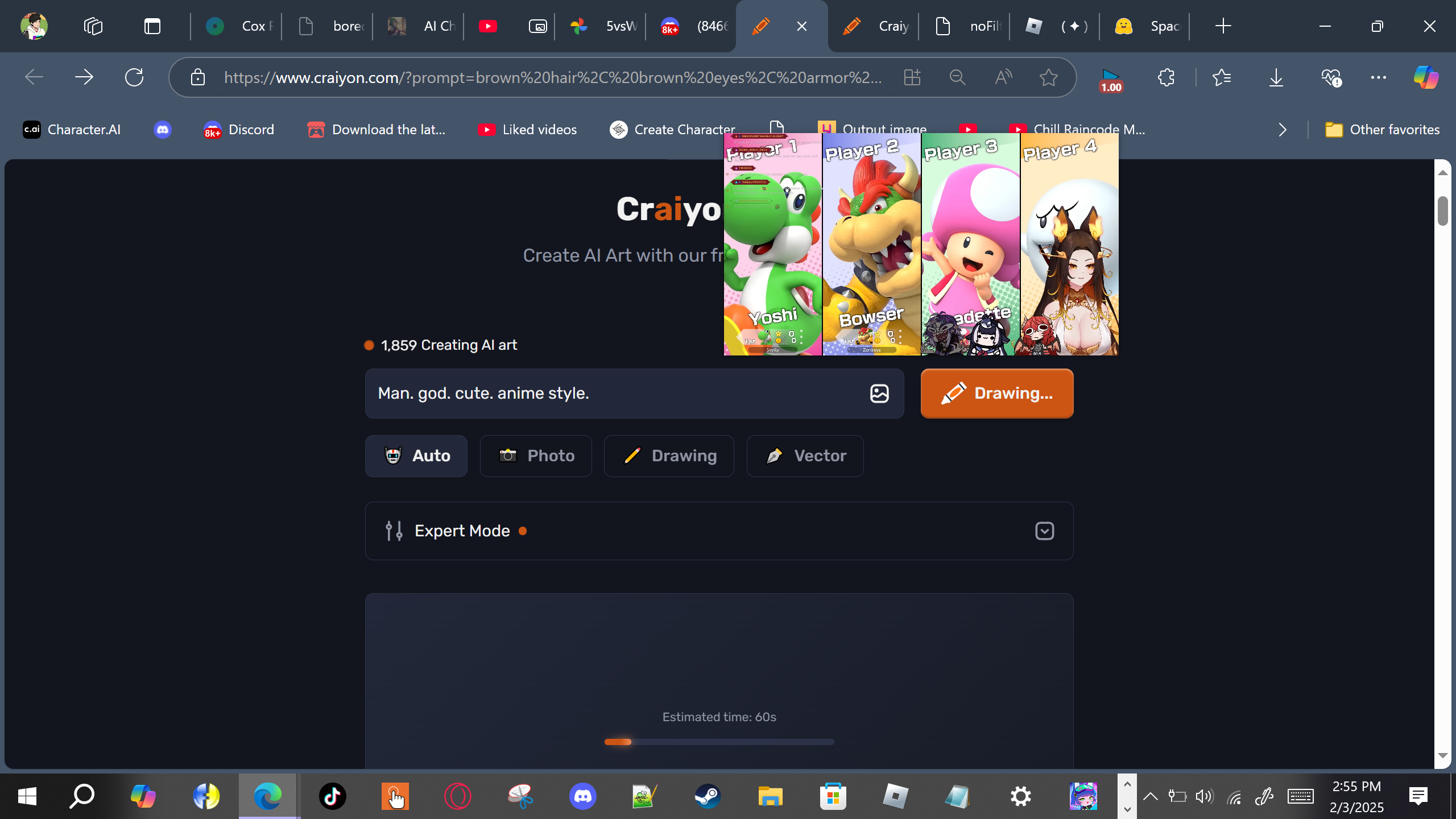
Task: Select the Photo style option
Action: click(x=536, y=456)
